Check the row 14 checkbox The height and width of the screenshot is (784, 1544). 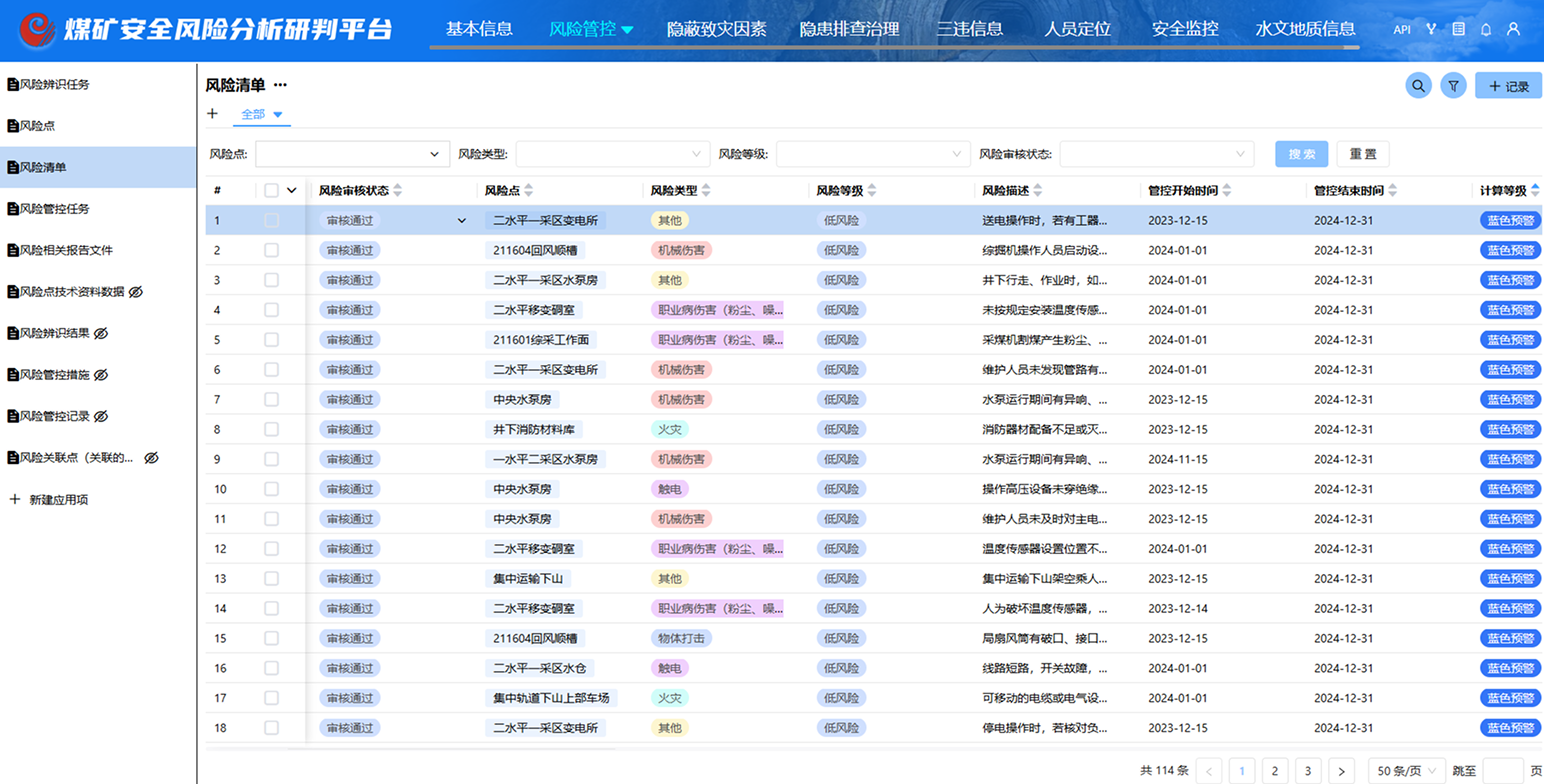click(271, 608)
